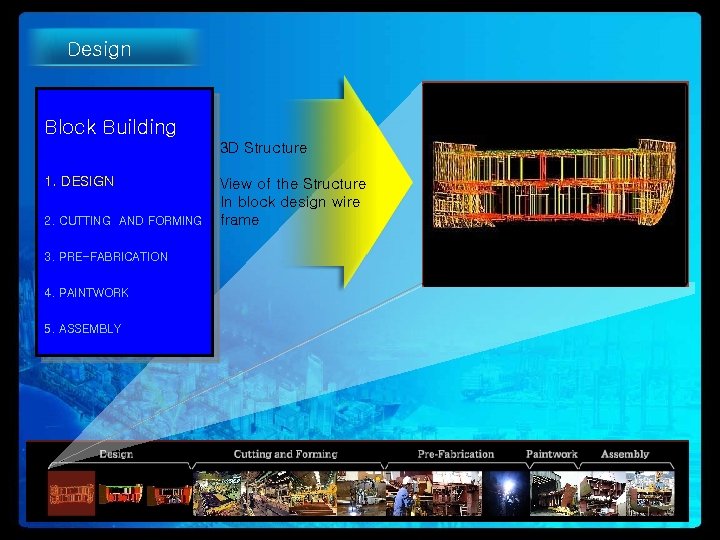720x540 pixels.
Task: Open the last Assembly thumbnail at strip end
Action: click(x=651, y=494)
